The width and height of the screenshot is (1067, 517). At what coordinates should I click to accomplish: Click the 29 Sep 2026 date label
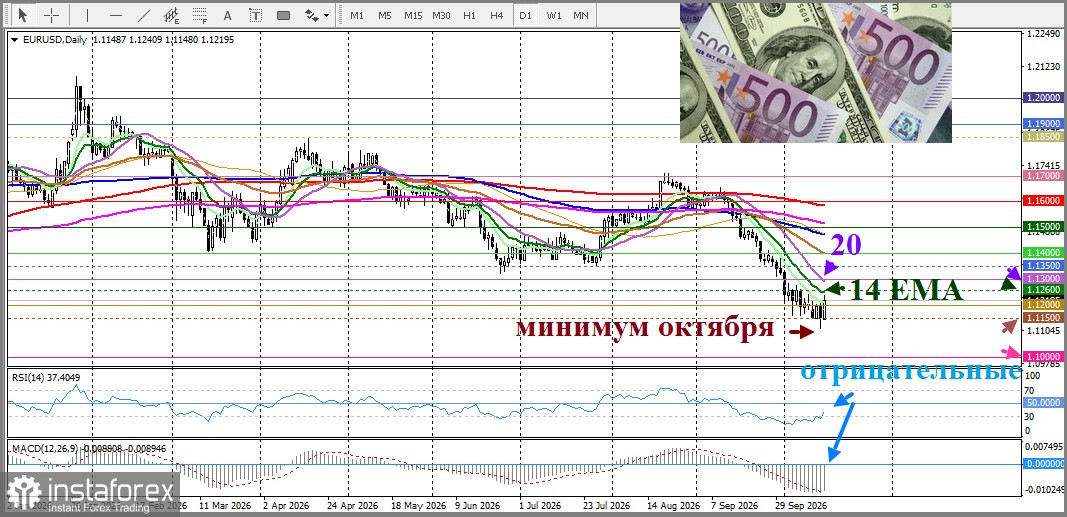point(802,507)
